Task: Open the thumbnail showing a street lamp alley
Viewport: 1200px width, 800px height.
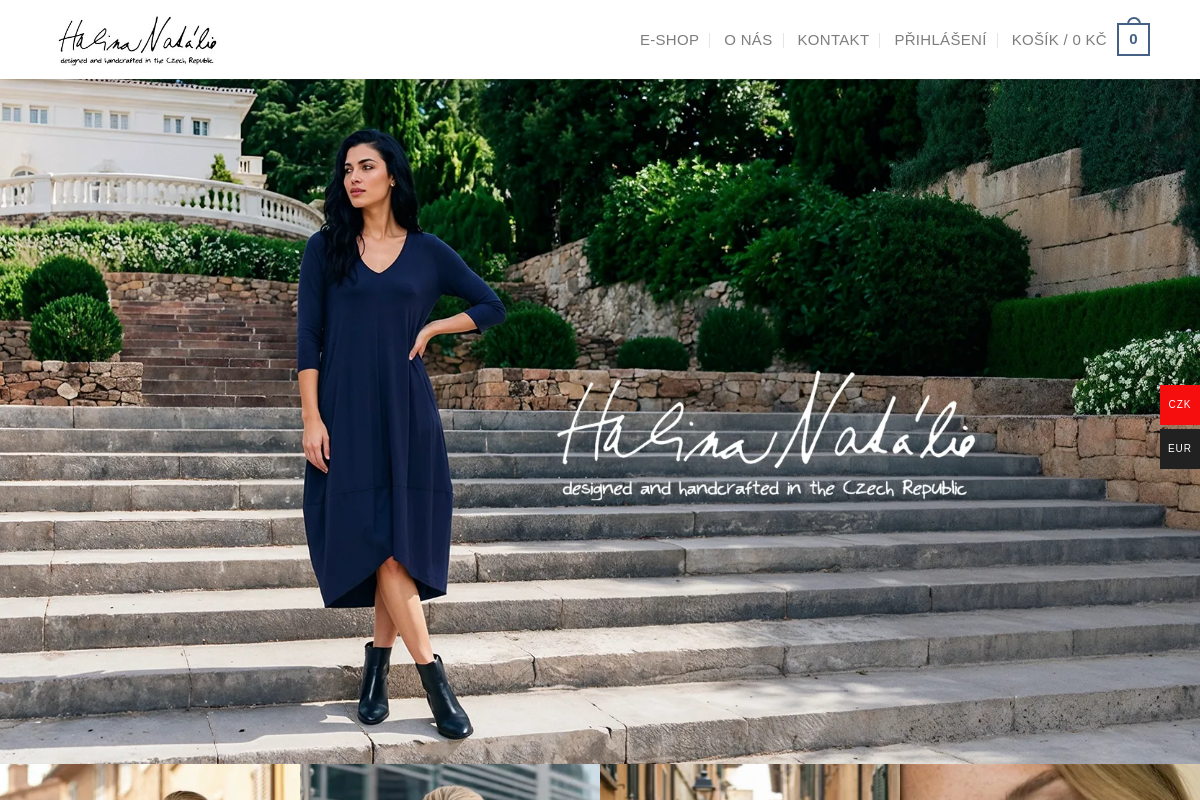Action: pyautogui.click(x=750, y=782)
